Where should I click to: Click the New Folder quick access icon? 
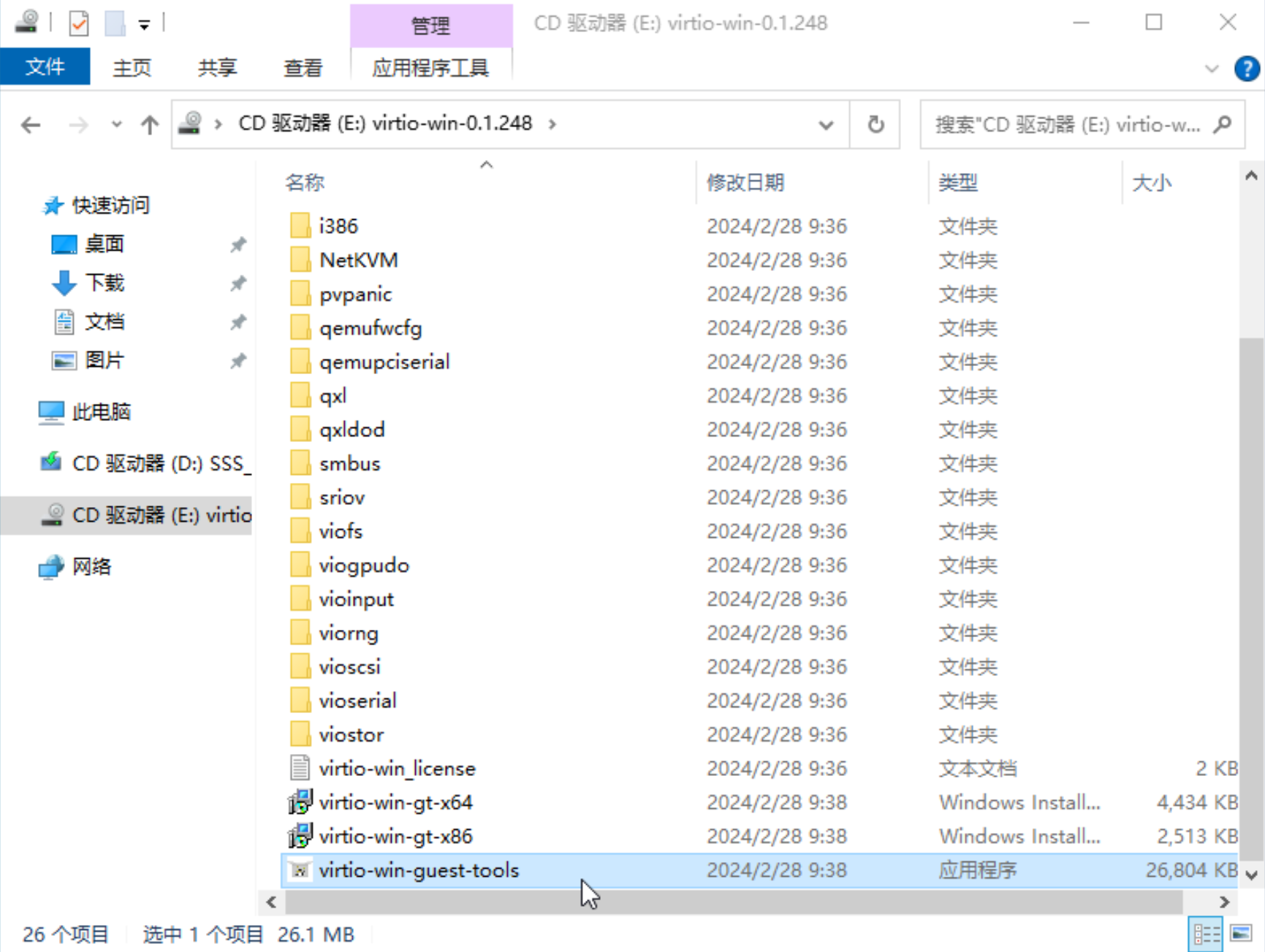tap(115, 23)
